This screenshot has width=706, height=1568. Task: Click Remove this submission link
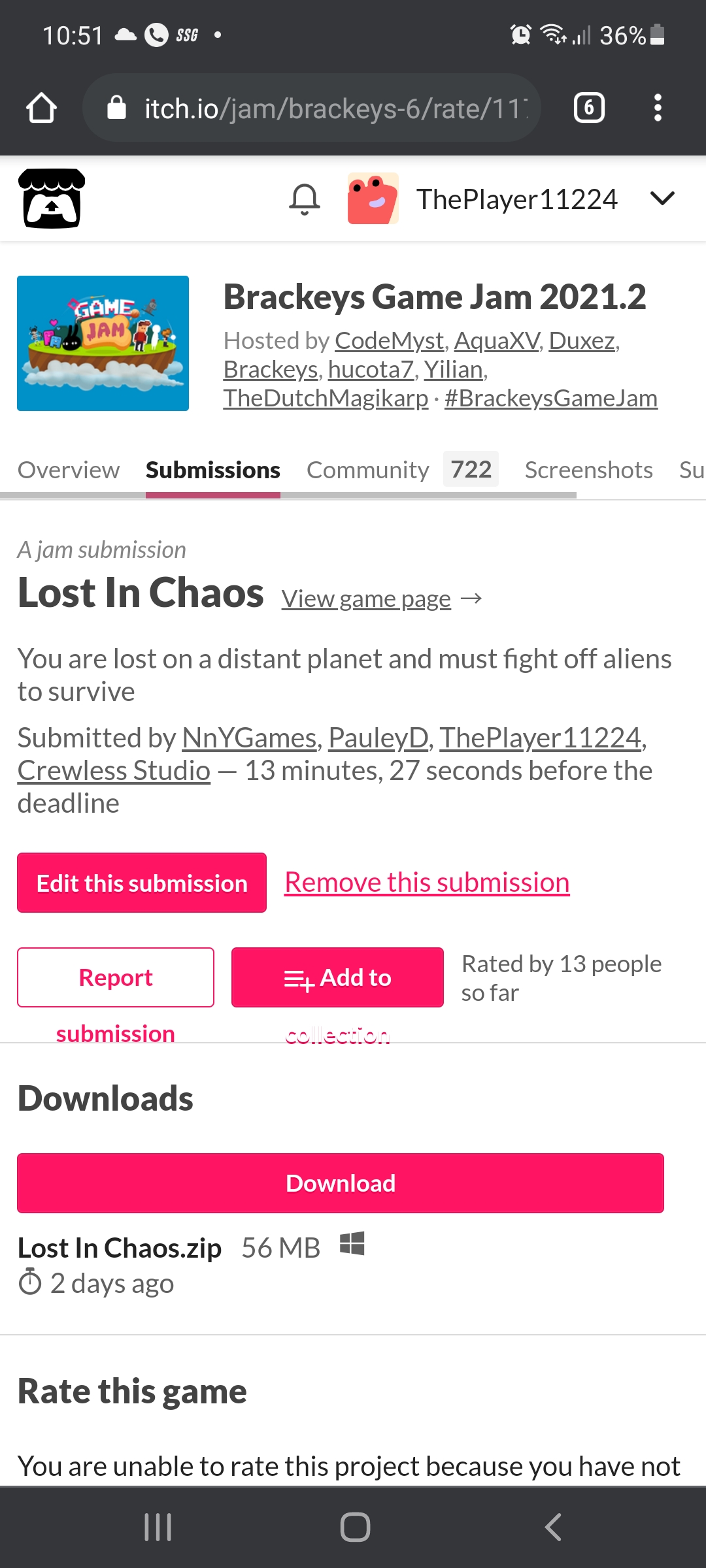click(427, 883)
